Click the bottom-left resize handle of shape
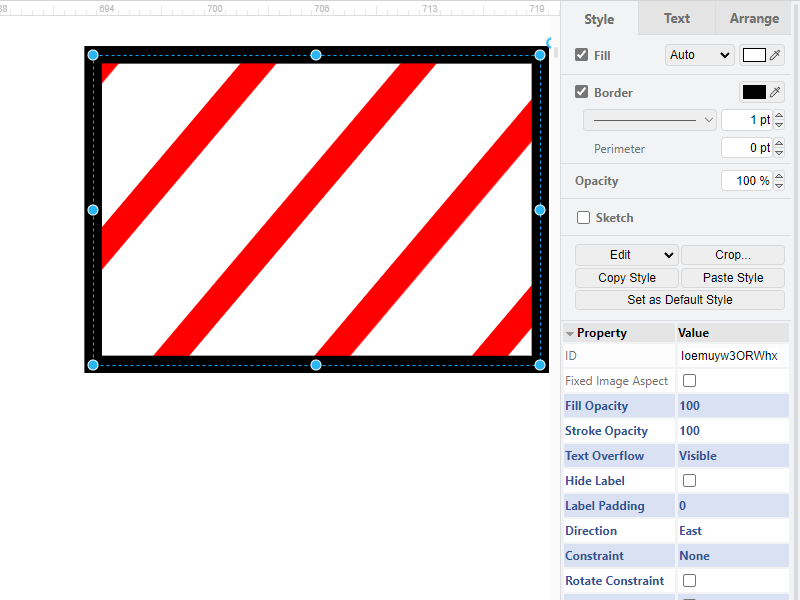The image size is (800, 600). pyautogui.click(x=93, y=365)
